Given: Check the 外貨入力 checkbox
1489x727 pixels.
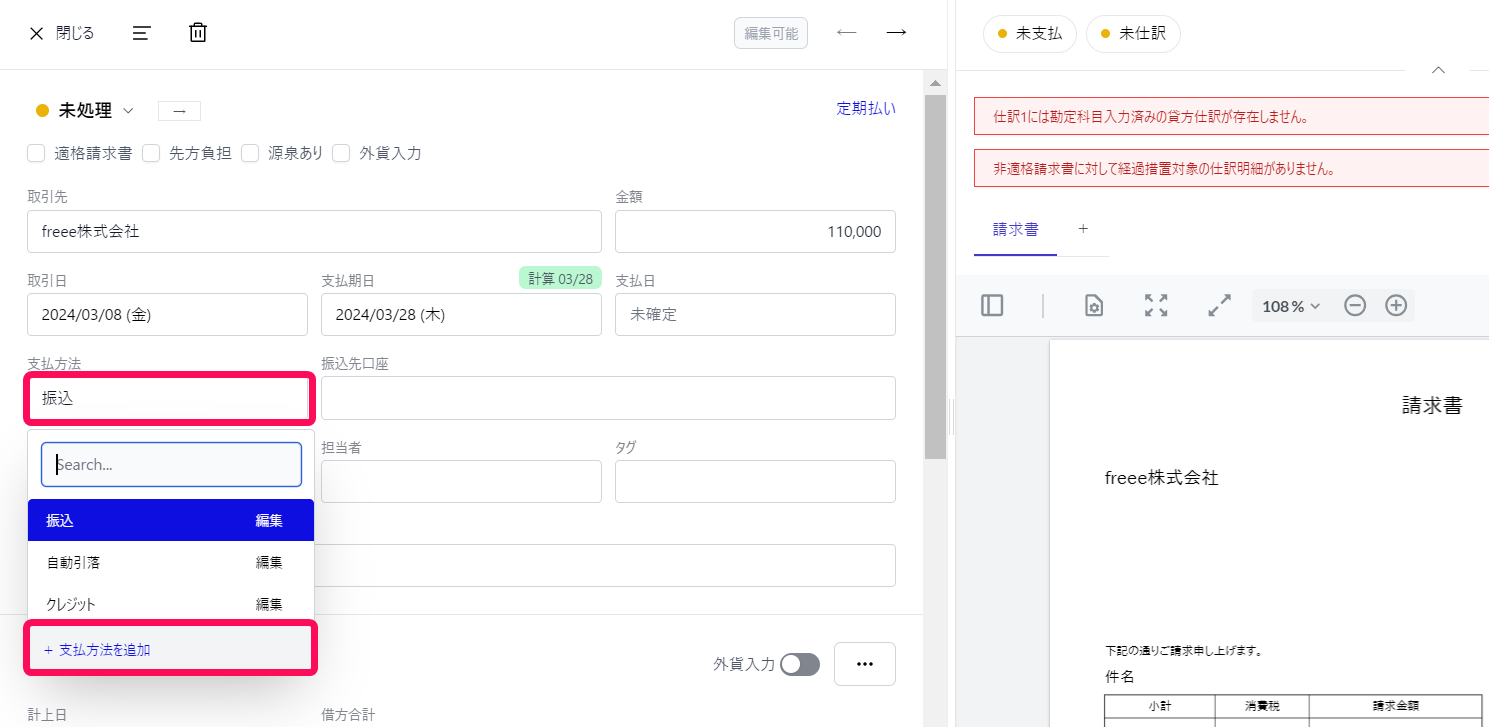Looking at the screenshot, I should point(341,153).
